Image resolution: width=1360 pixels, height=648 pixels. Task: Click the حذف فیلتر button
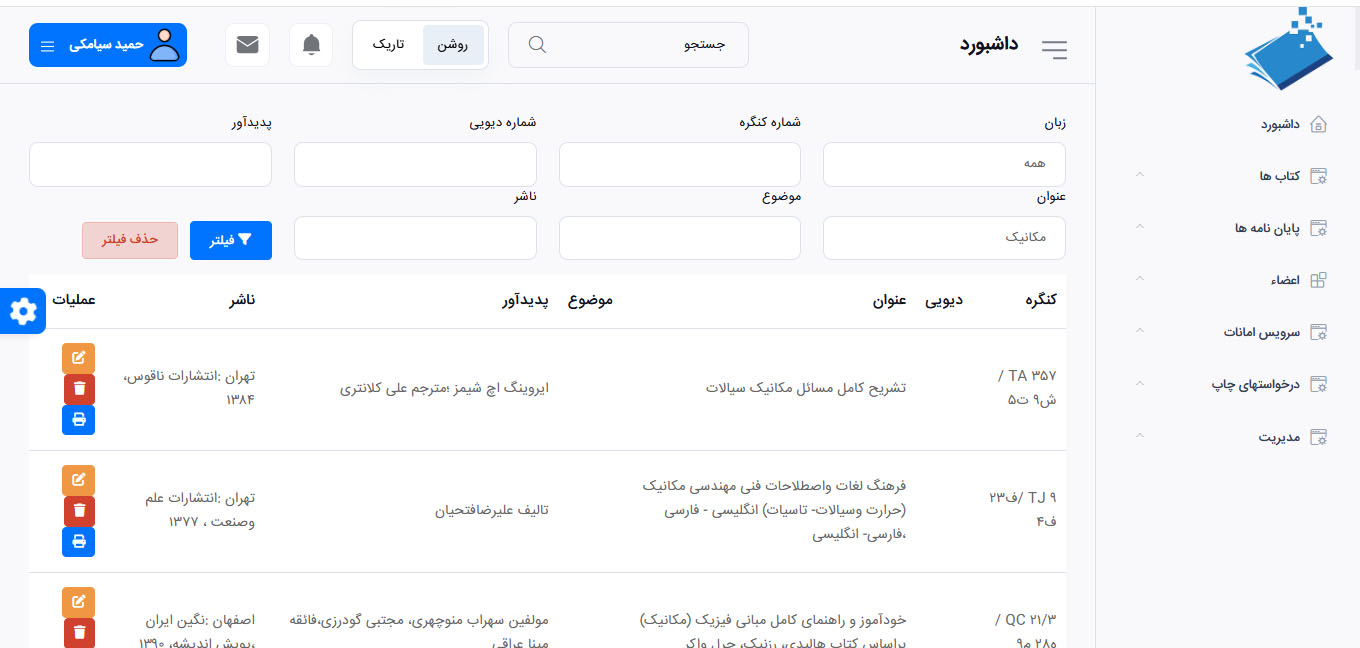click(x=130, y=241)
